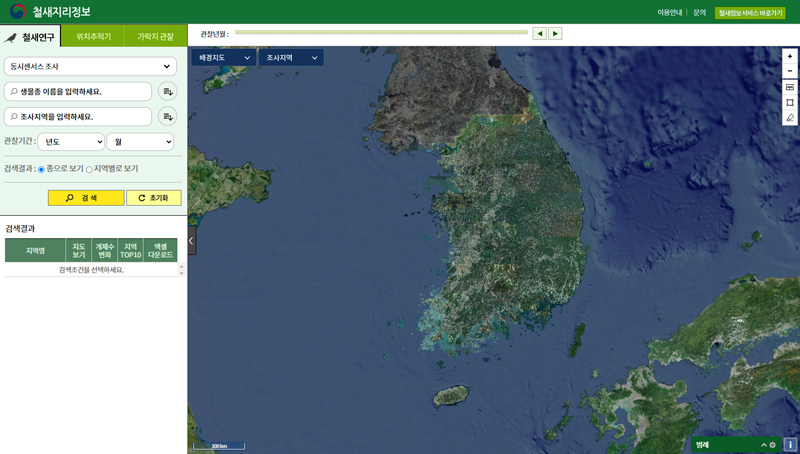
Task: Step timeline backward with left arrow
Action: (x=539, y=34)
